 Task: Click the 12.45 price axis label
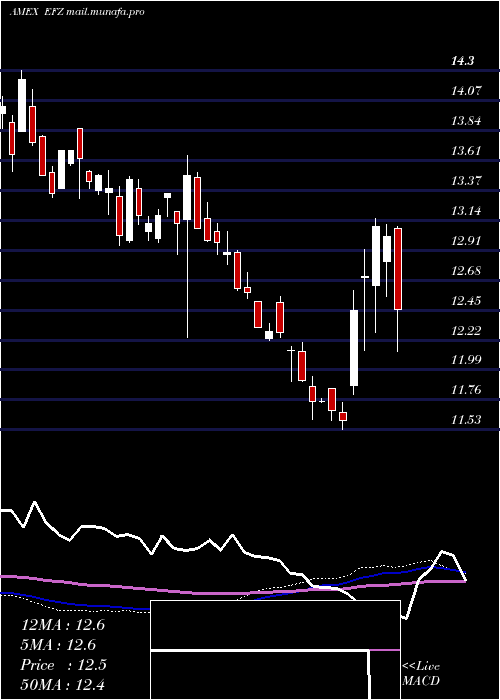[467, 300]
